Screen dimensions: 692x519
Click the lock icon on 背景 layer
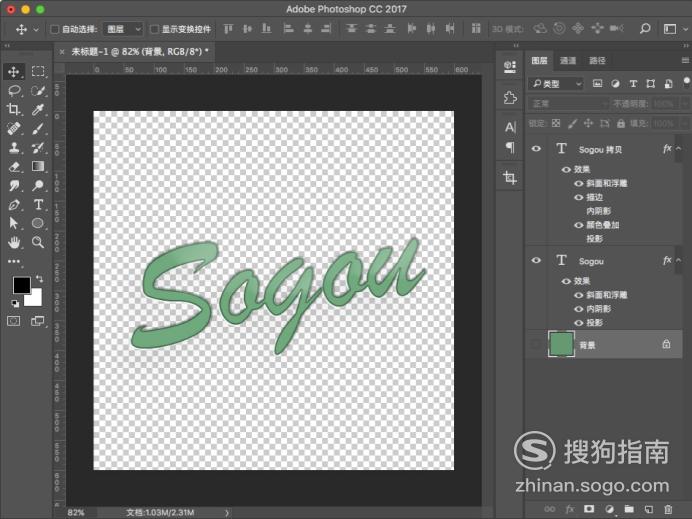[666, 344]
